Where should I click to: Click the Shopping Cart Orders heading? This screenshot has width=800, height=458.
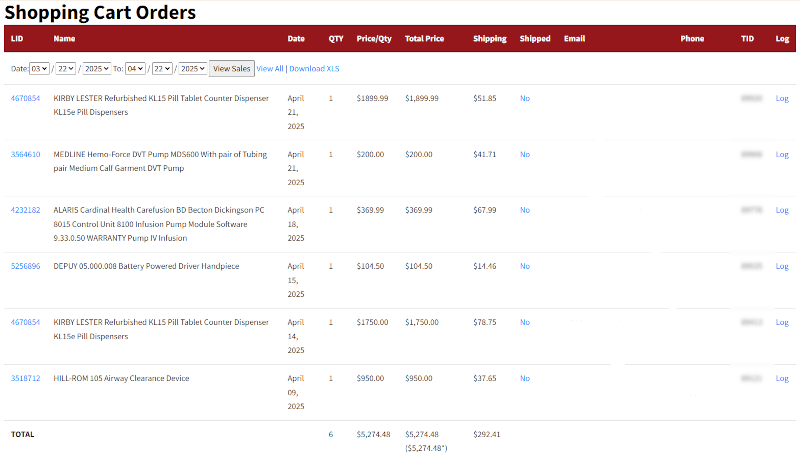(x=100, y=12)
